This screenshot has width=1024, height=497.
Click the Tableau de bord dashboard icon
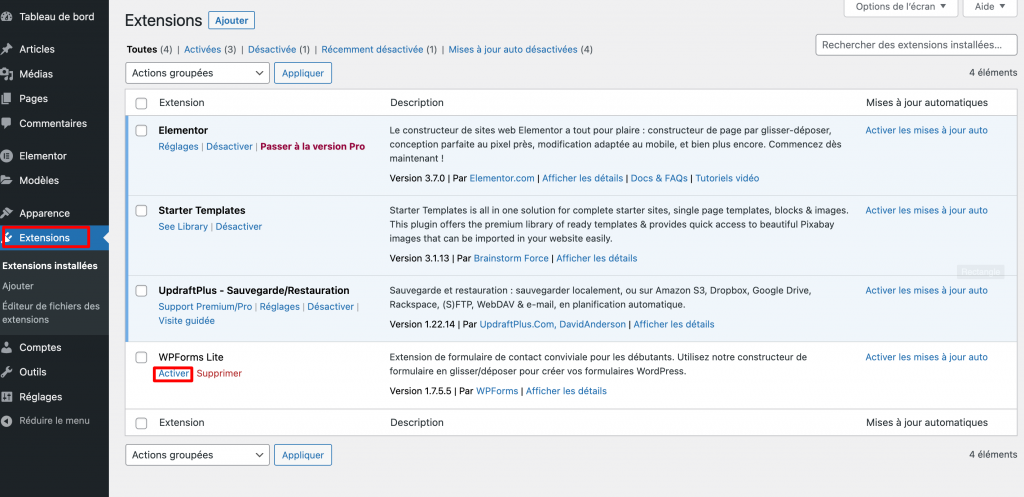[7, 16]
